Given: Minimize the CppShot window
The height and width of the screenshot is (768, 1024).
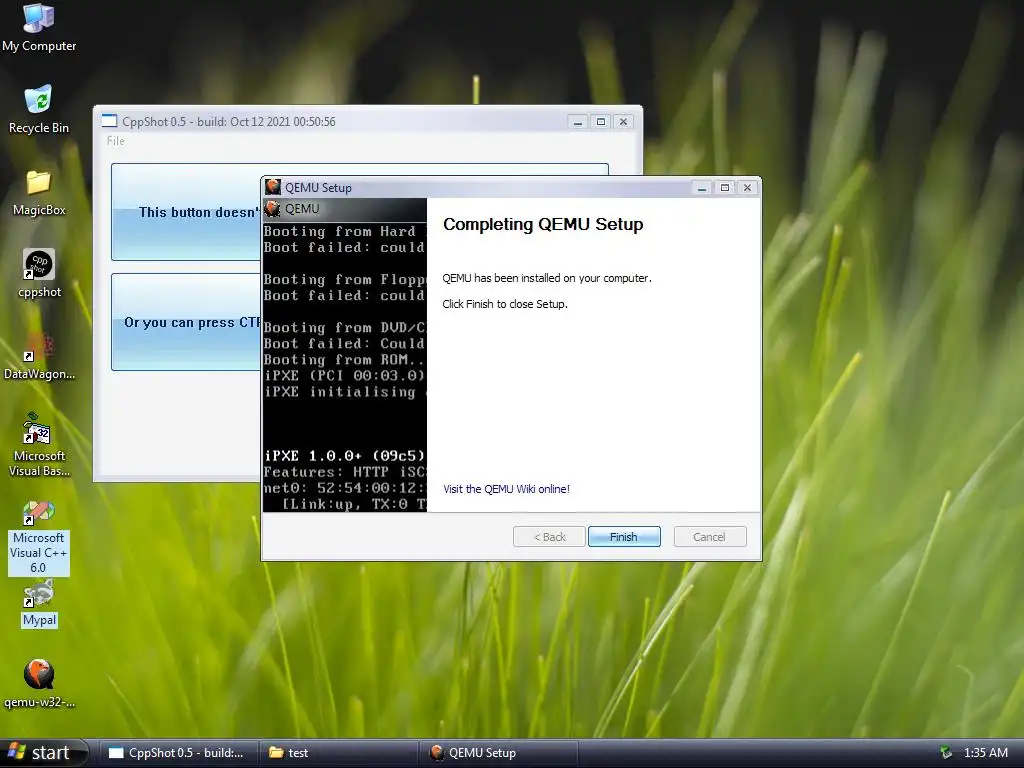Looking at the screenshot, I should point(577,121).
